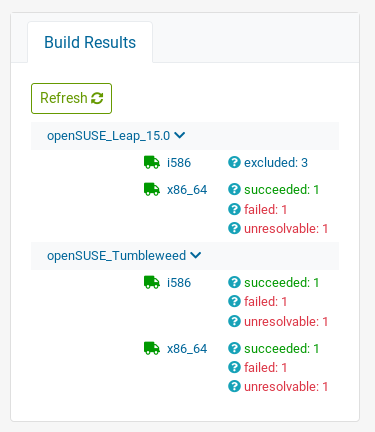Open 'unresolvable: 1' under Tumbleweed x86_64

coord(286,387)
